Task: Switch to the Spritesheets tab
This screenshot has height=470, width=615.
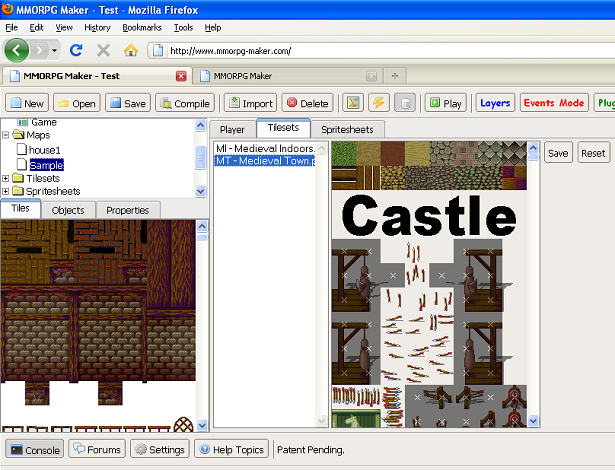Action: pyautogui.click(x=347, y=129)
